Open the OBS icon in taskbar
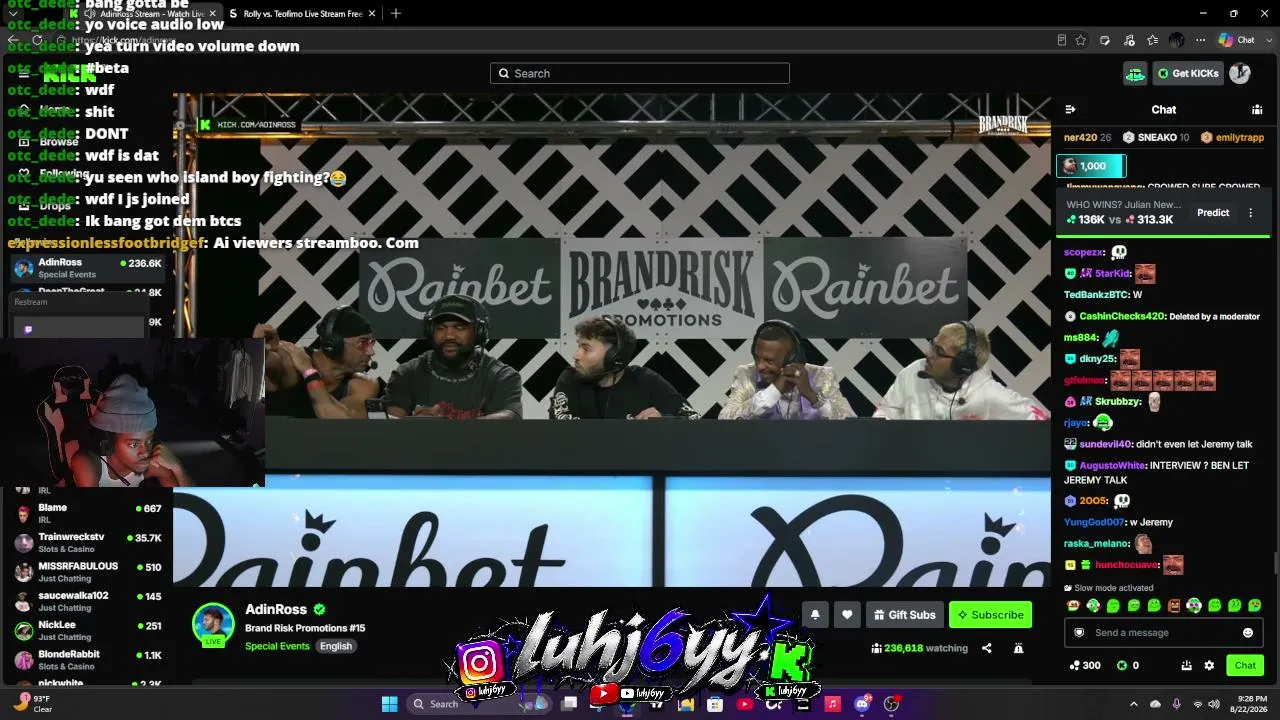This screenshot has width=1280, height=720. pos(891,704)
